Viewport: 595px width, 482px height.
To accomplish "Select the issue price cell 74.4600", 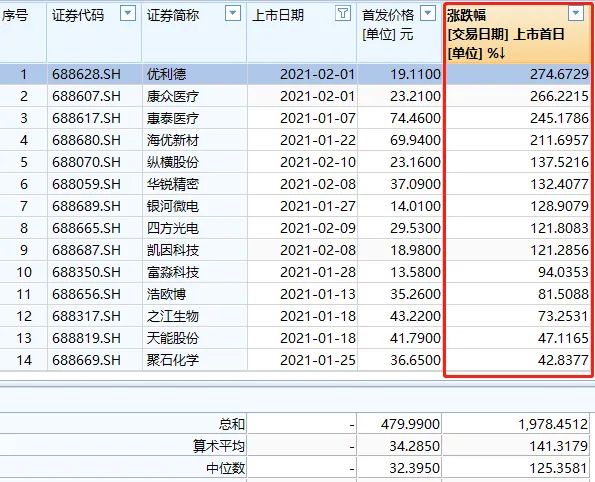I will (x=416, y=118).
